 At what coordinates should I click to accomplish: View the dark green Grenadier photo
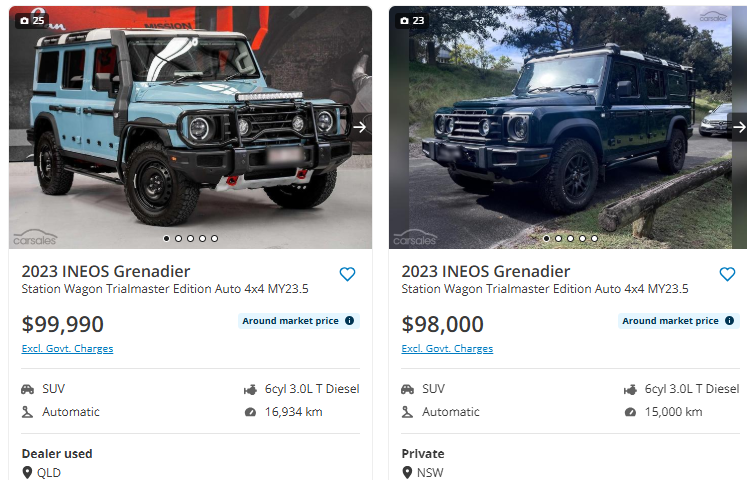(560, 120)
